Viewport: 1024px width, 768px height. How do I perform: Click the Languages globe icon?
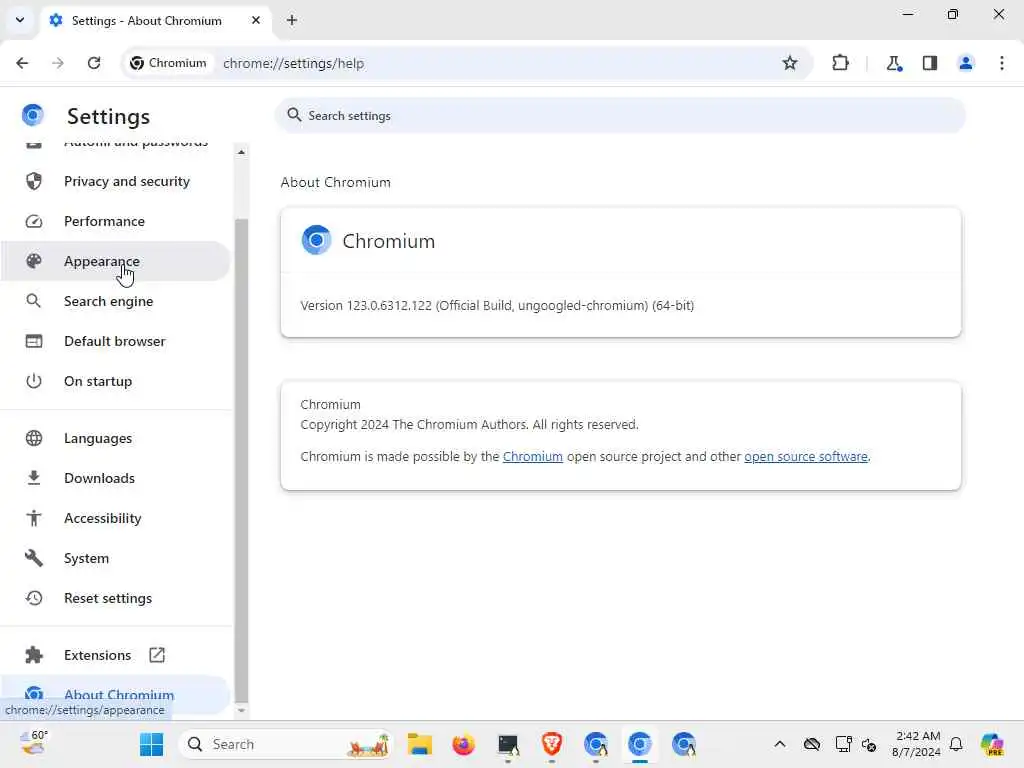[34, 438]
